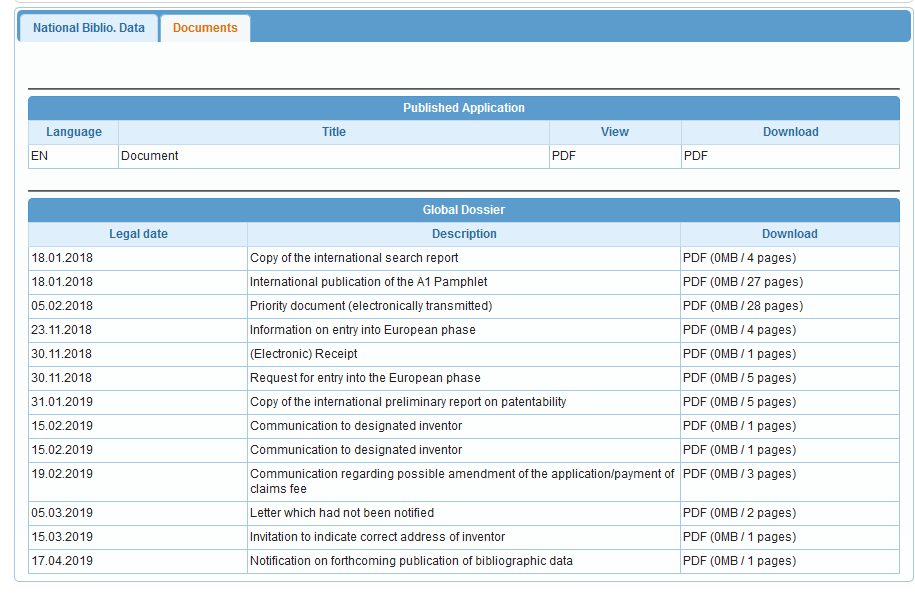Click the Description column header

[x=464, y=233]
